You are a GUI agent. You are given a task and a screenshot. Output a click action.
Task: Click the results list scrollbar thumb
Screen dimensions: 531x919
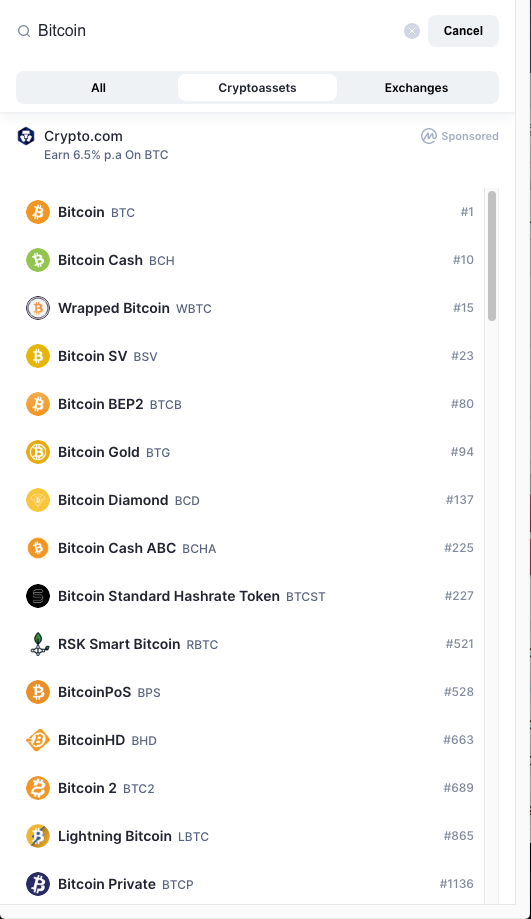point(492,256)
